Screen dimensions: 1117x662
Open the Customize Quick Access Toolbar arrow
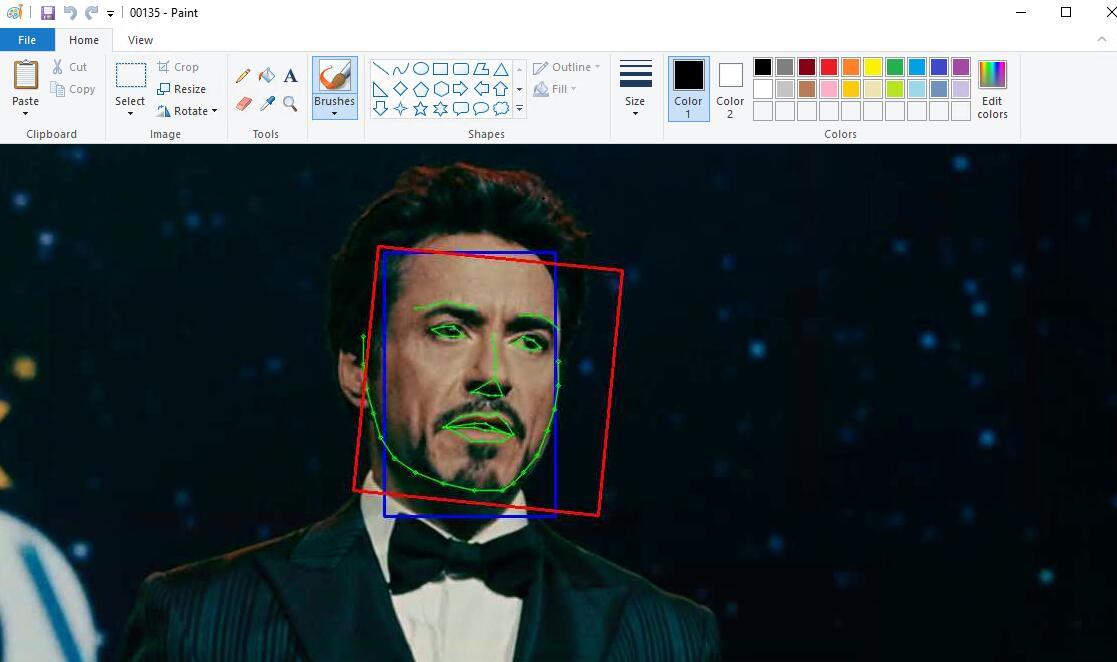(x=110, y=14)
